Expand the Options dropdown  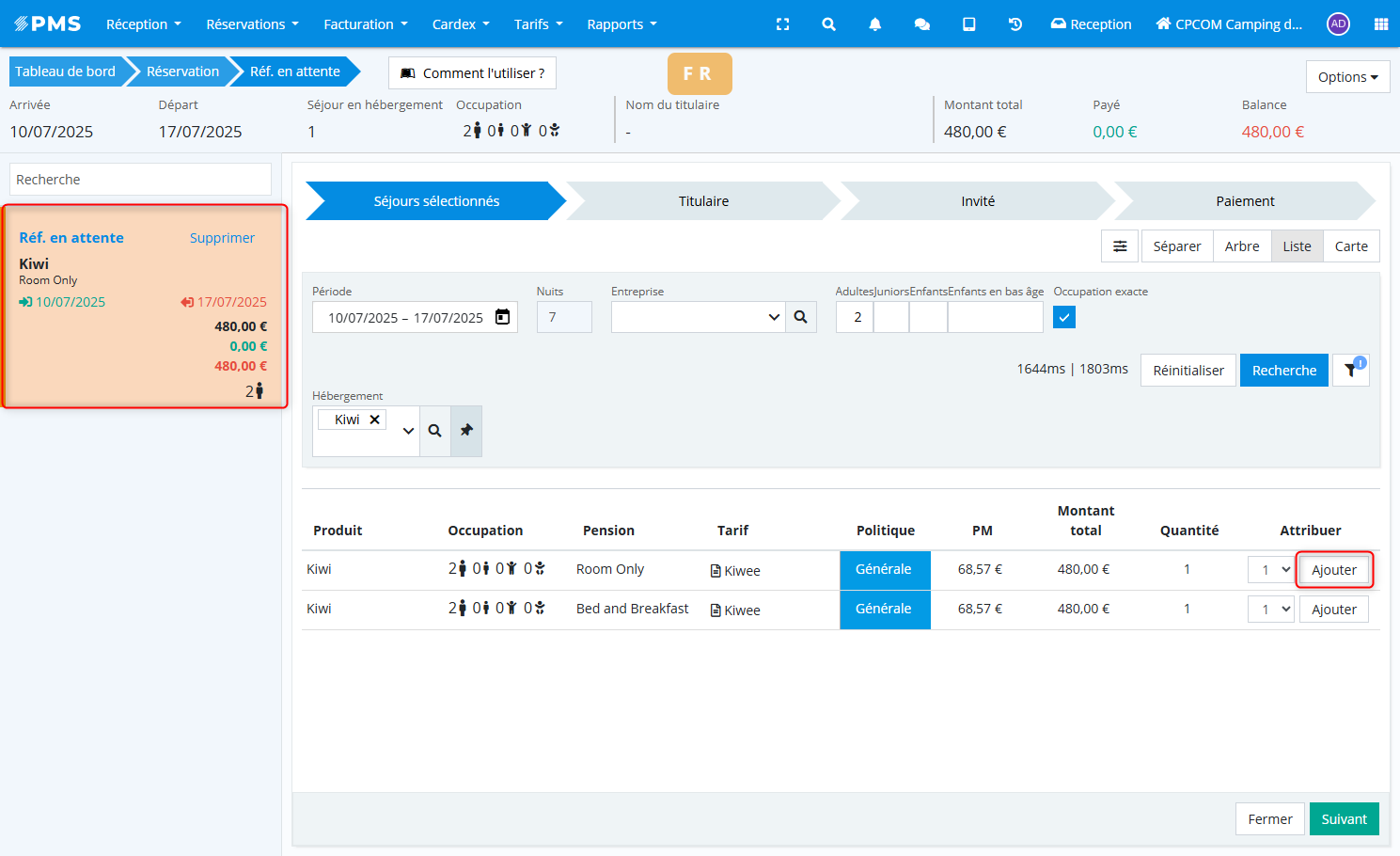pyautogui.click(x=1347, y=77)
